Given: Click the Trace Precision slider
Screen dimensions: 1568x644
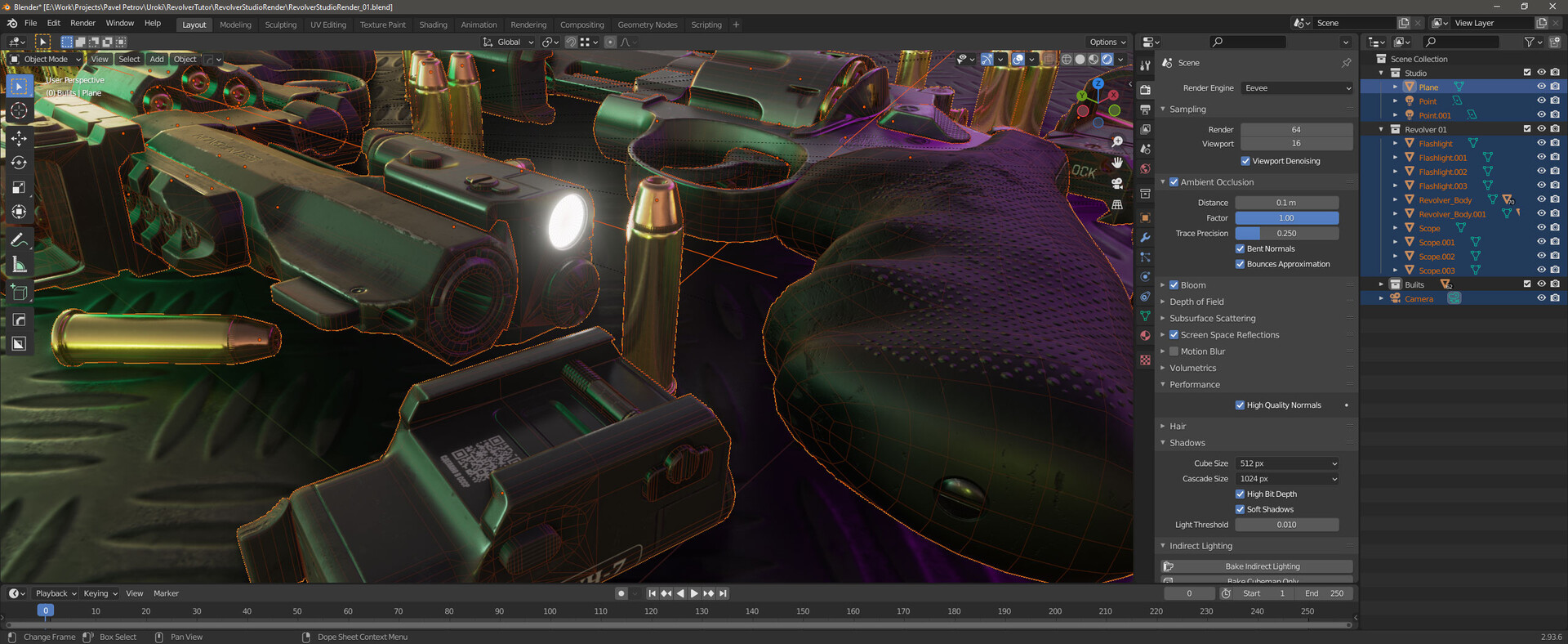Looking at the screenshot, I should click(1287, 234).
